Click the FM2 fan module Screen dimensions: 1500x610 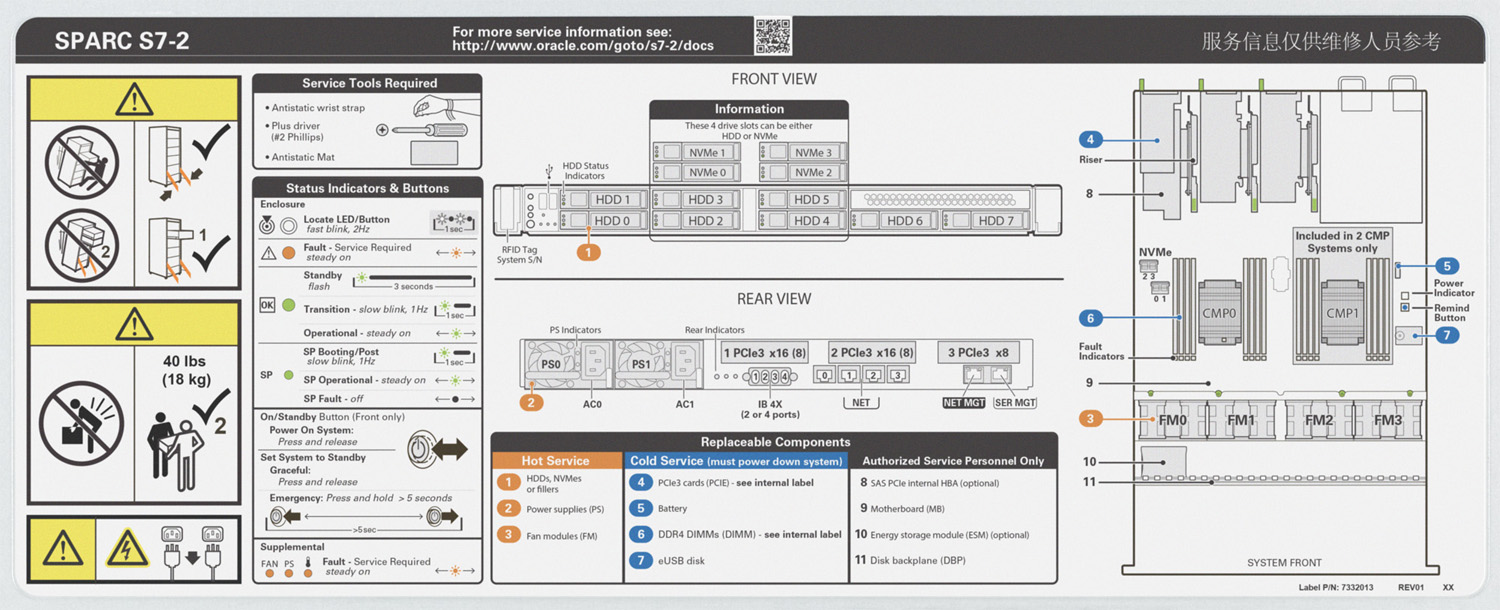(1318, 420)
